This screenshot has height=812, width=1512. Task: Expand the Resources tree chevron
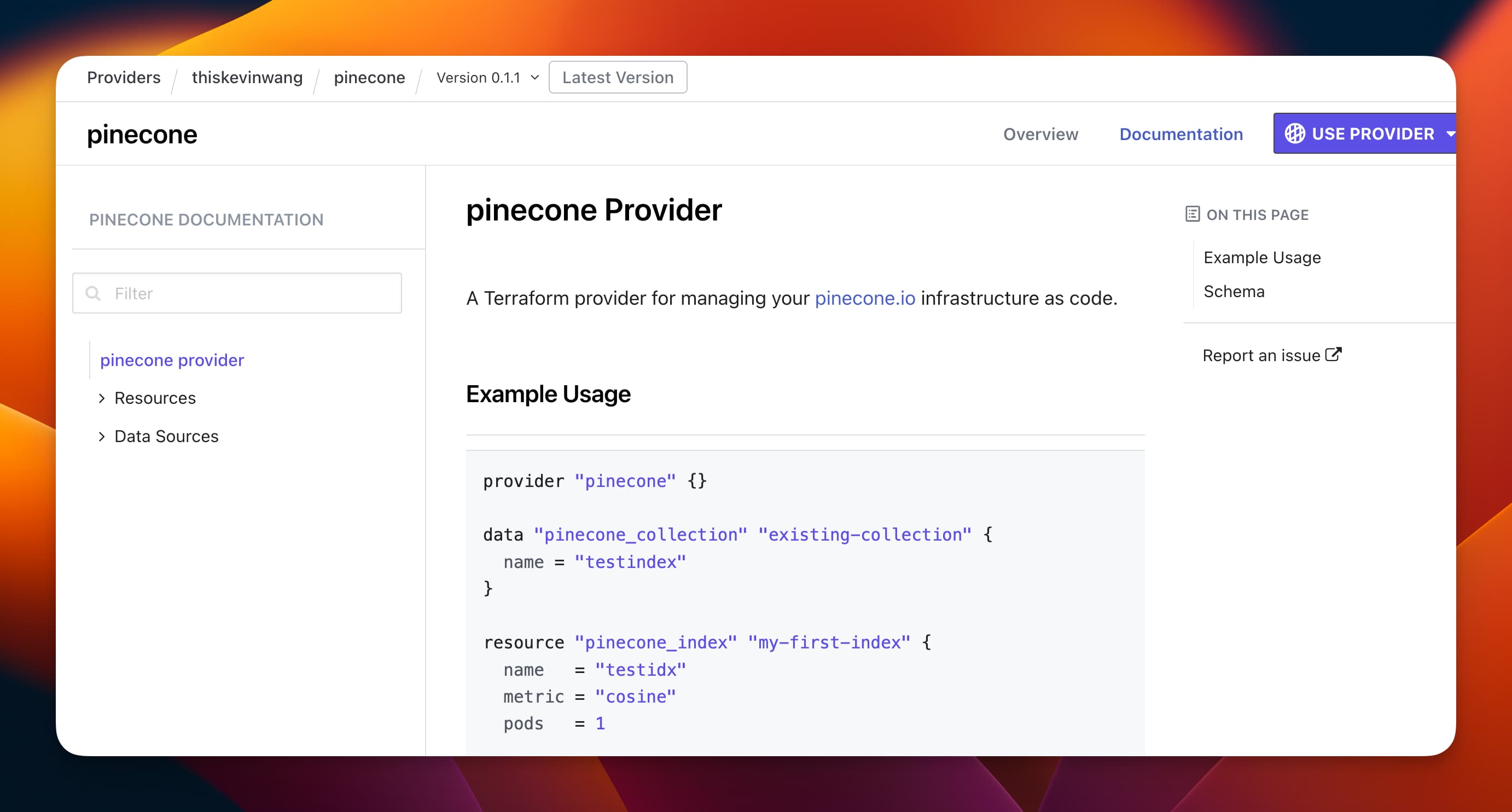[102, 398]
